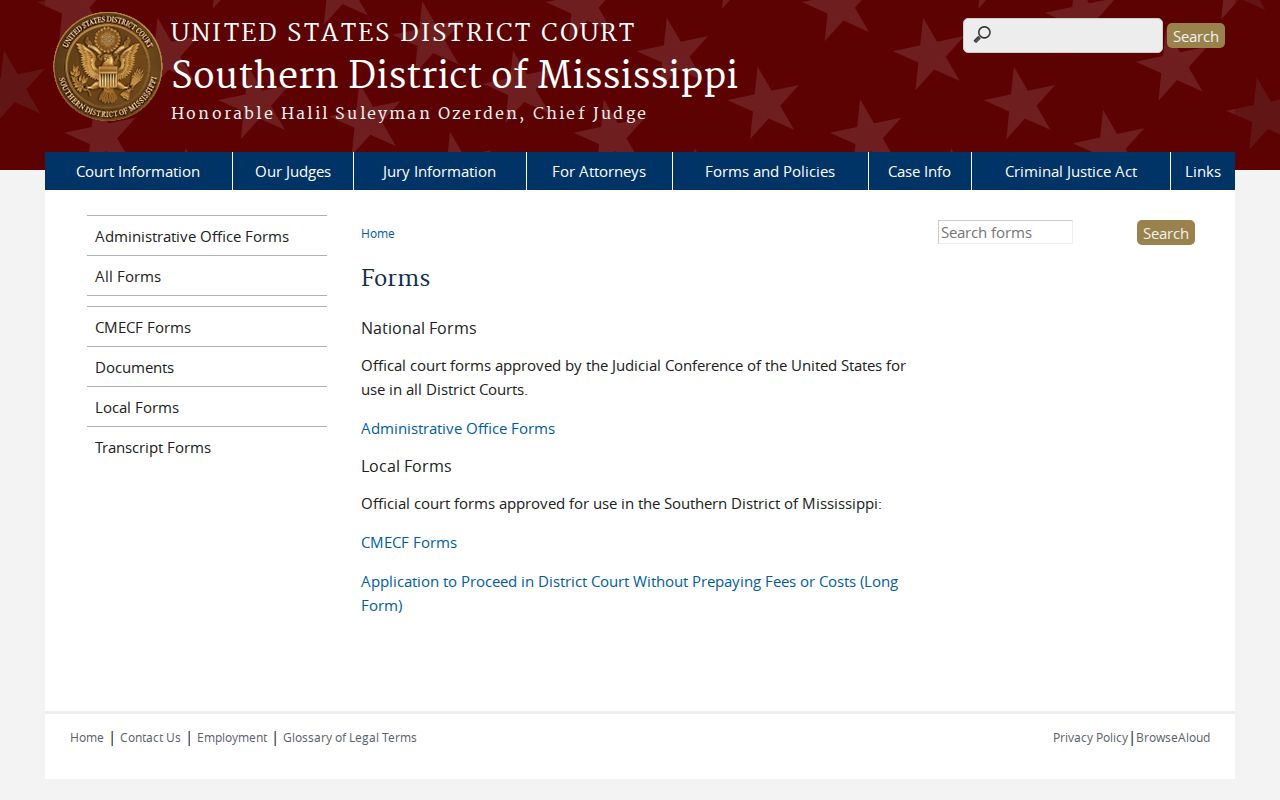
Task: Open Glossary of Legal Terms footer link
Action: (x=350, y=737)
